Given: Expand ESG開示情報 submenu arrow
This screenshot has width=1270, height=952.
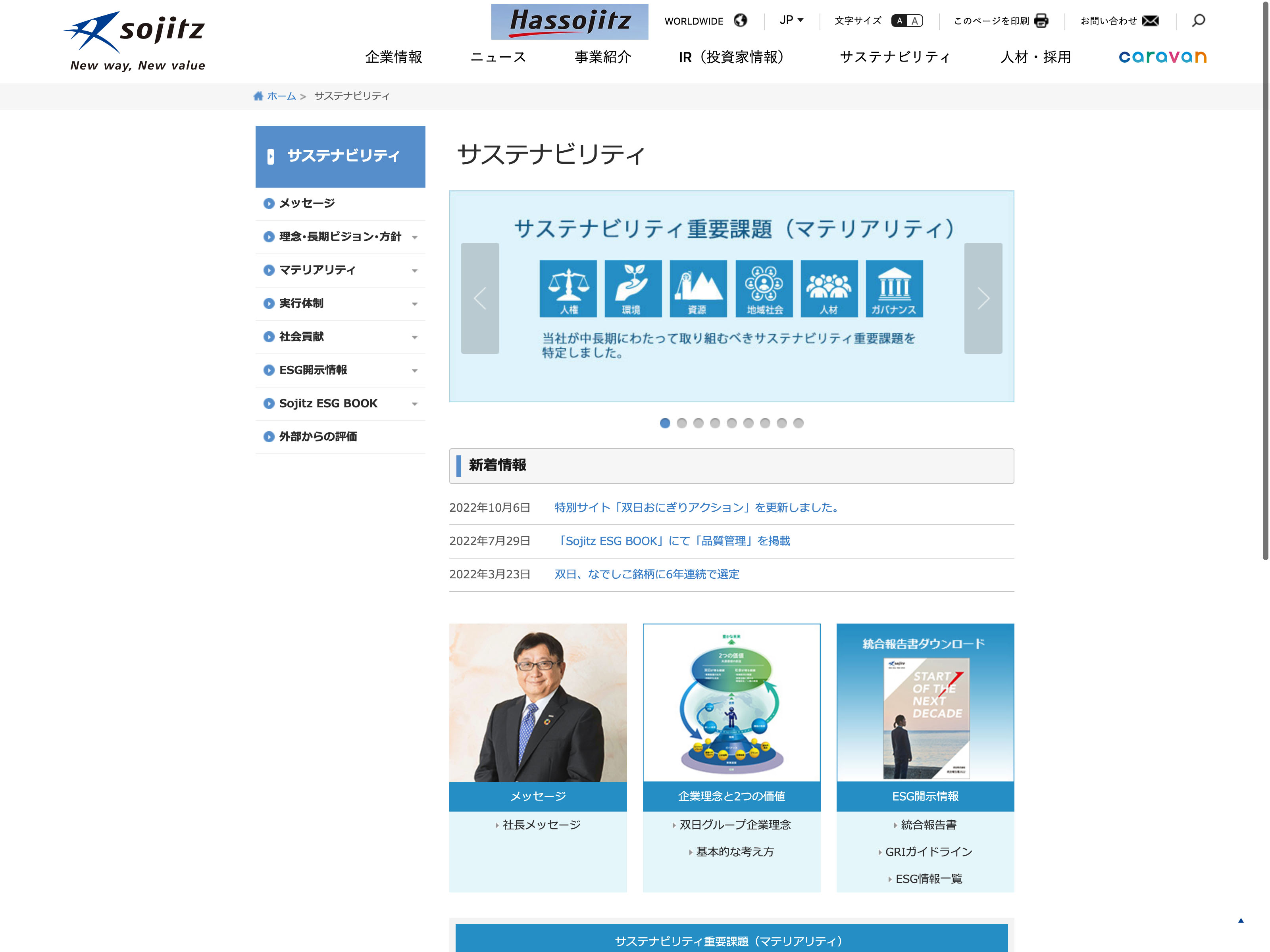Looking at the screenshot, I should point(414,370).
